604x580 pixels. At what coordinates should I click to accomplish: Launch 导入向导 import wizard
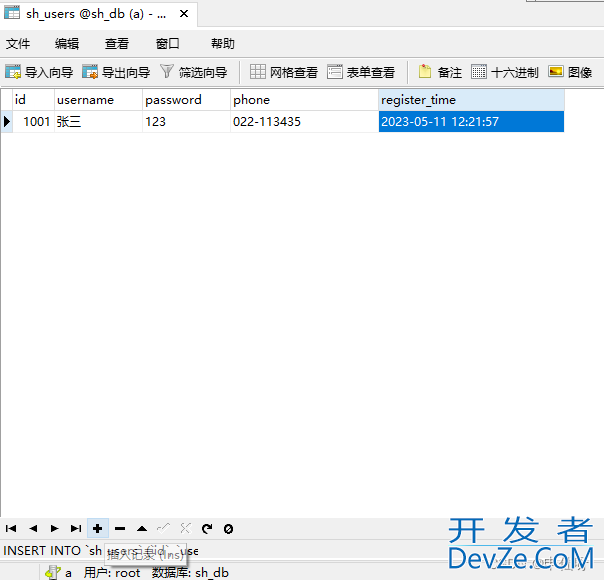[x=39, y=72]
